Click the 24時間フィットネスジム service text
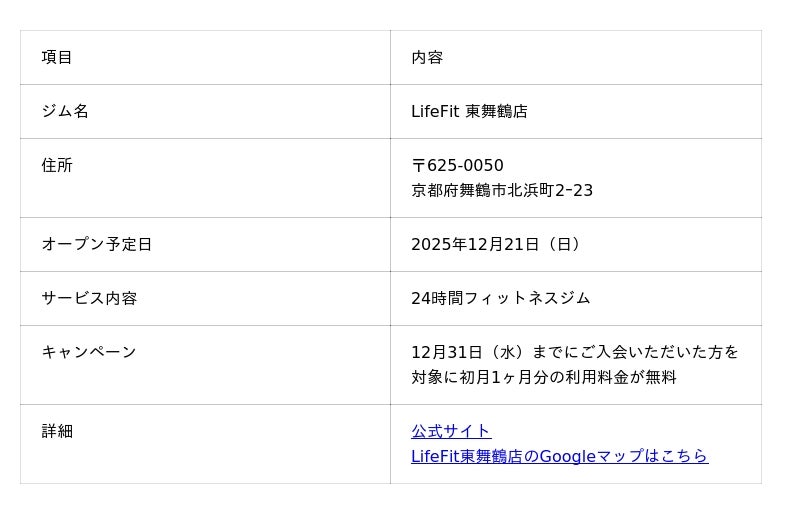The width and height of the screenshot is (800, 514). (x=500, y=298)
